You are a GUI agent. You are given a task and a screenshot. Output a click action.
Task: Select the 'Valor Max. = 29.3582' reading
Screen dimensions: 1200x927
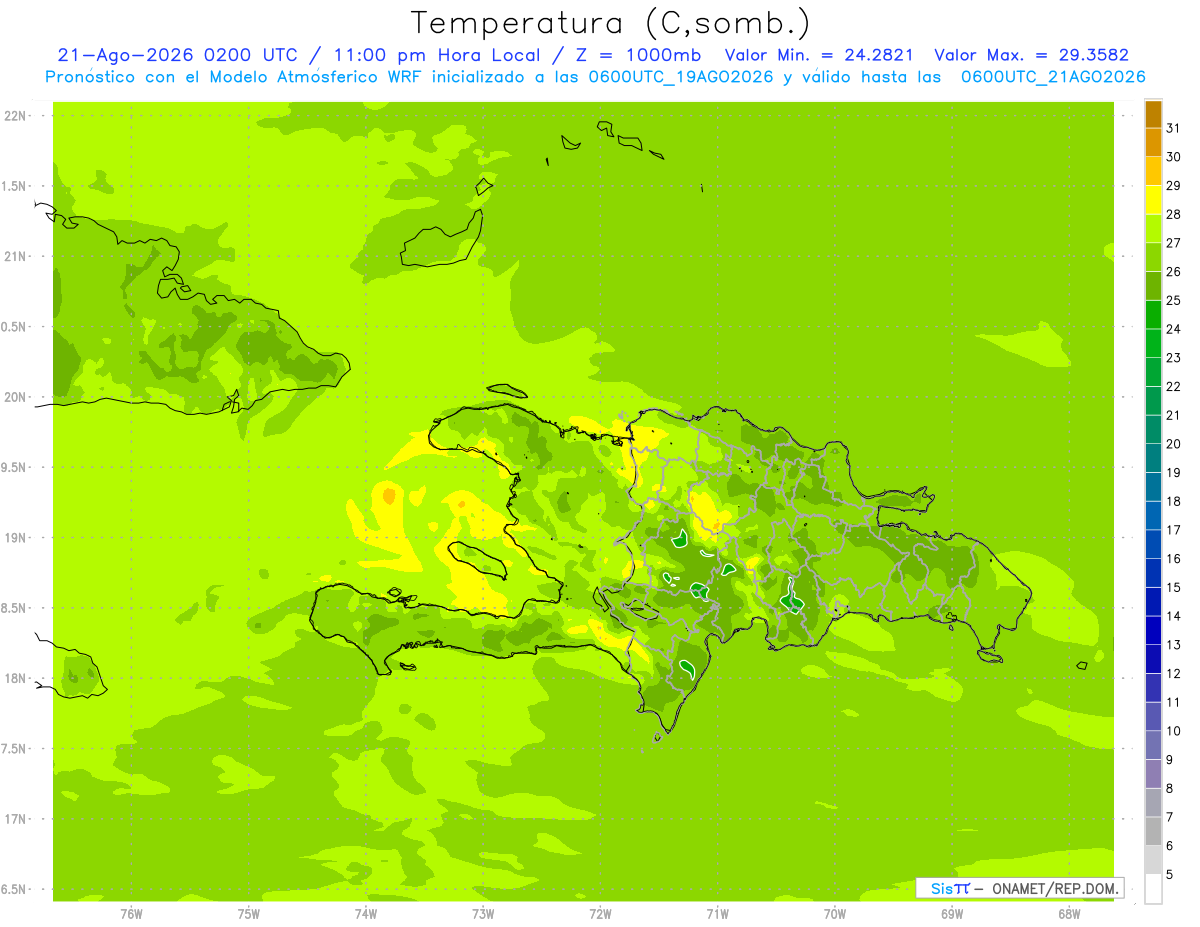tap(1030, 55)
